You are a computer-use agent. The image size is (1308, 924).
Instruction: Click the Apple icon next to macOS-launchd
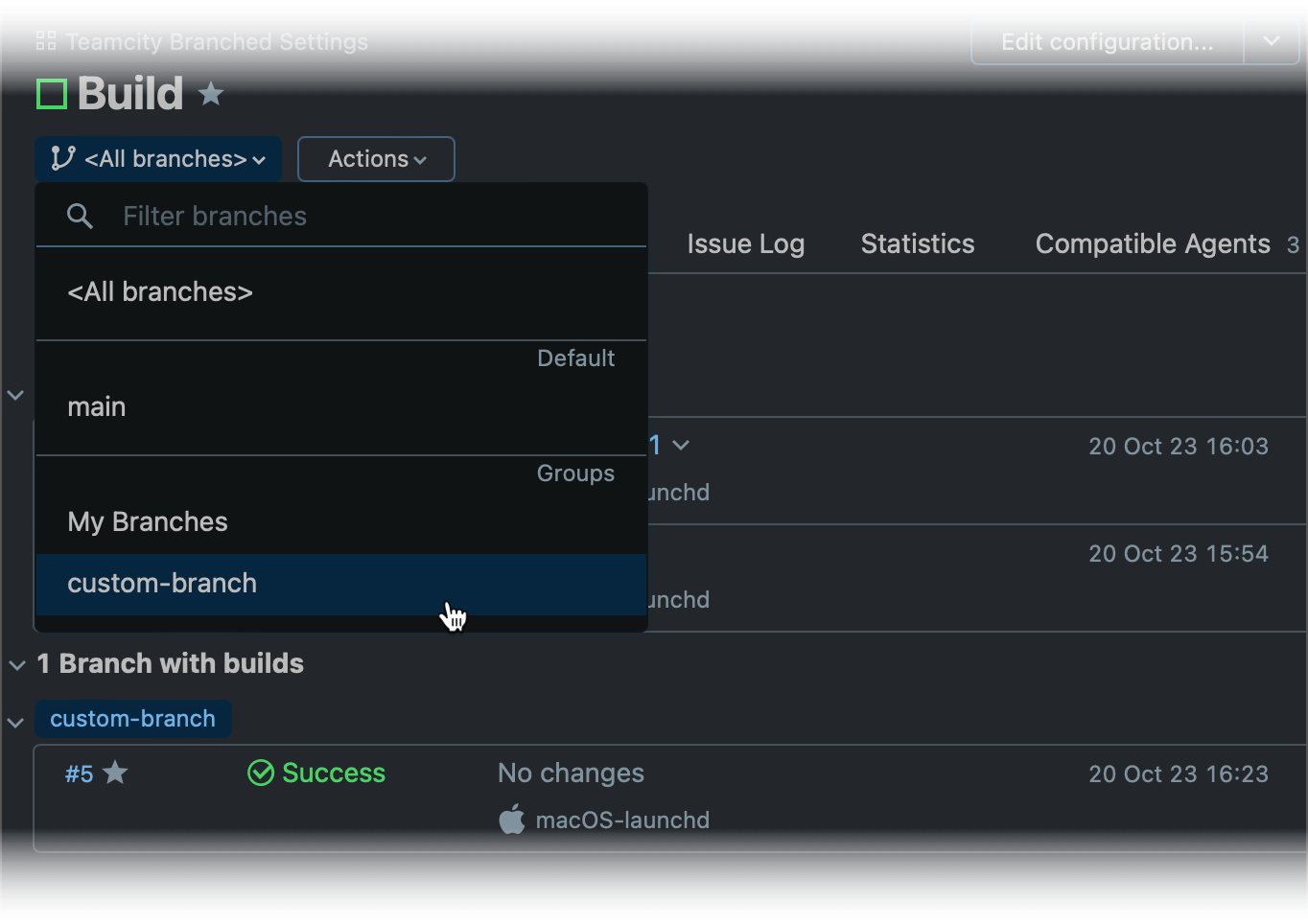coord(512,820)
